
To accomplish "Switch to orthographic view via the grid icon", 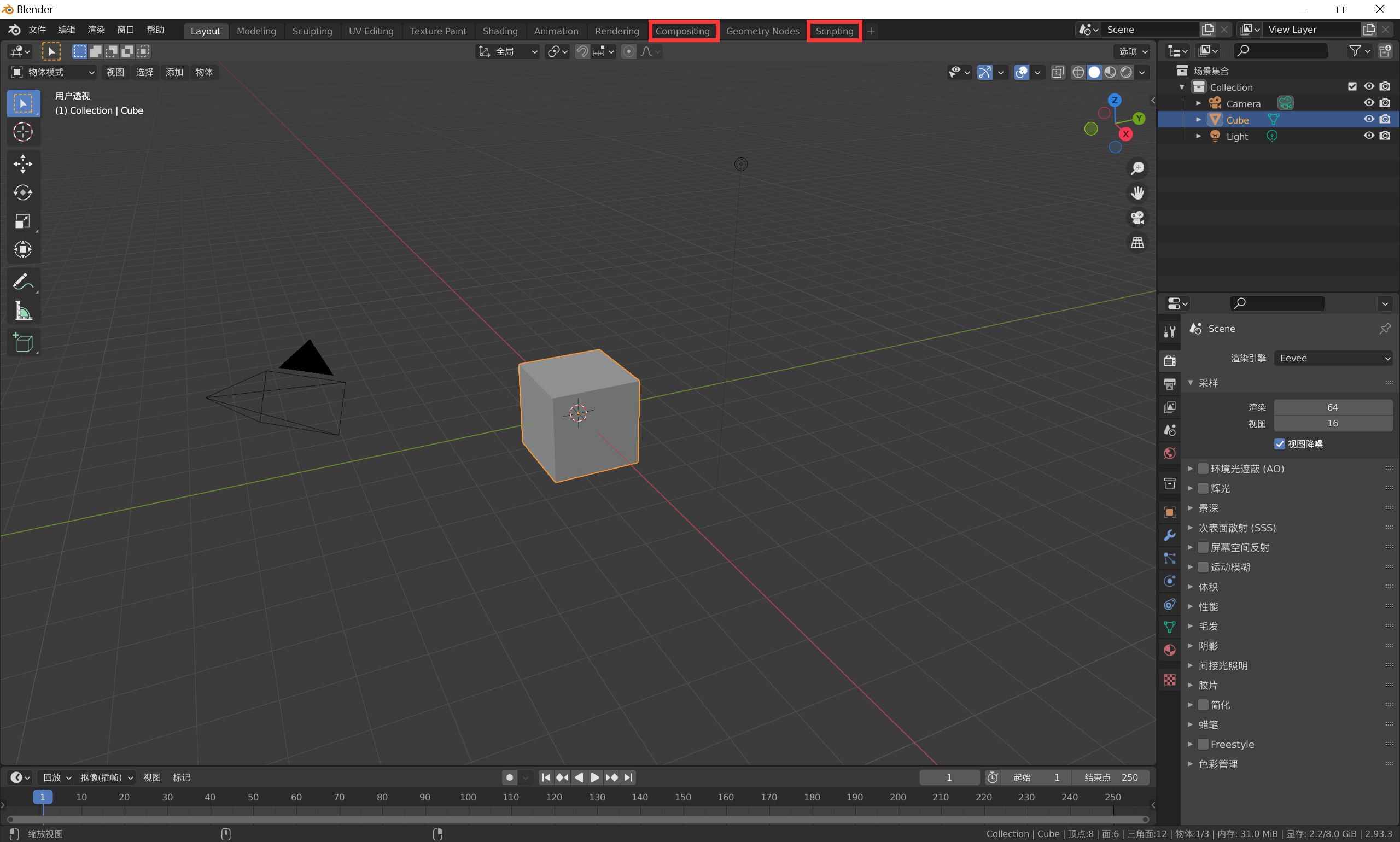I will (1137, 243).
